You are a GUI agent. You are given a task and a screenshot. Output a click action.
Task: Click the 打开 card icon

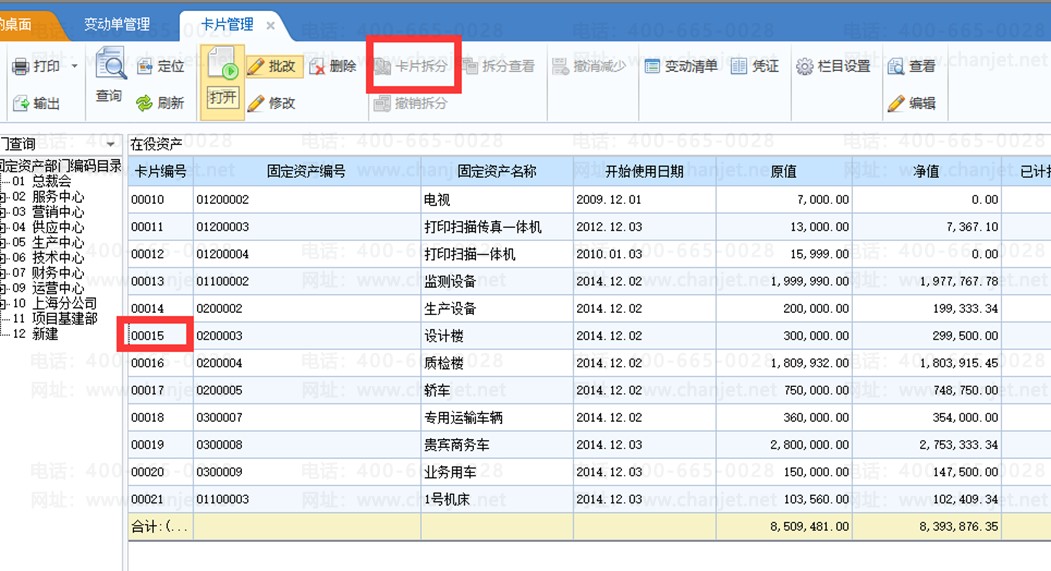[x=223, y=65]
